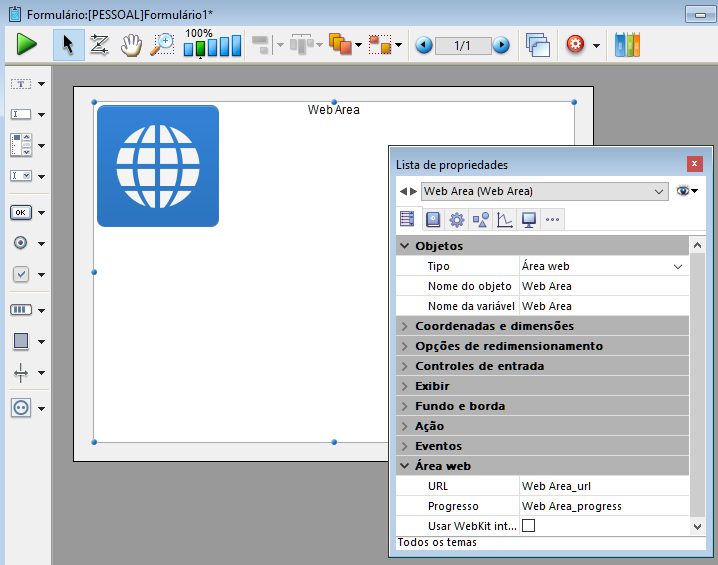Choose the entry order tool

coord(99,45)
